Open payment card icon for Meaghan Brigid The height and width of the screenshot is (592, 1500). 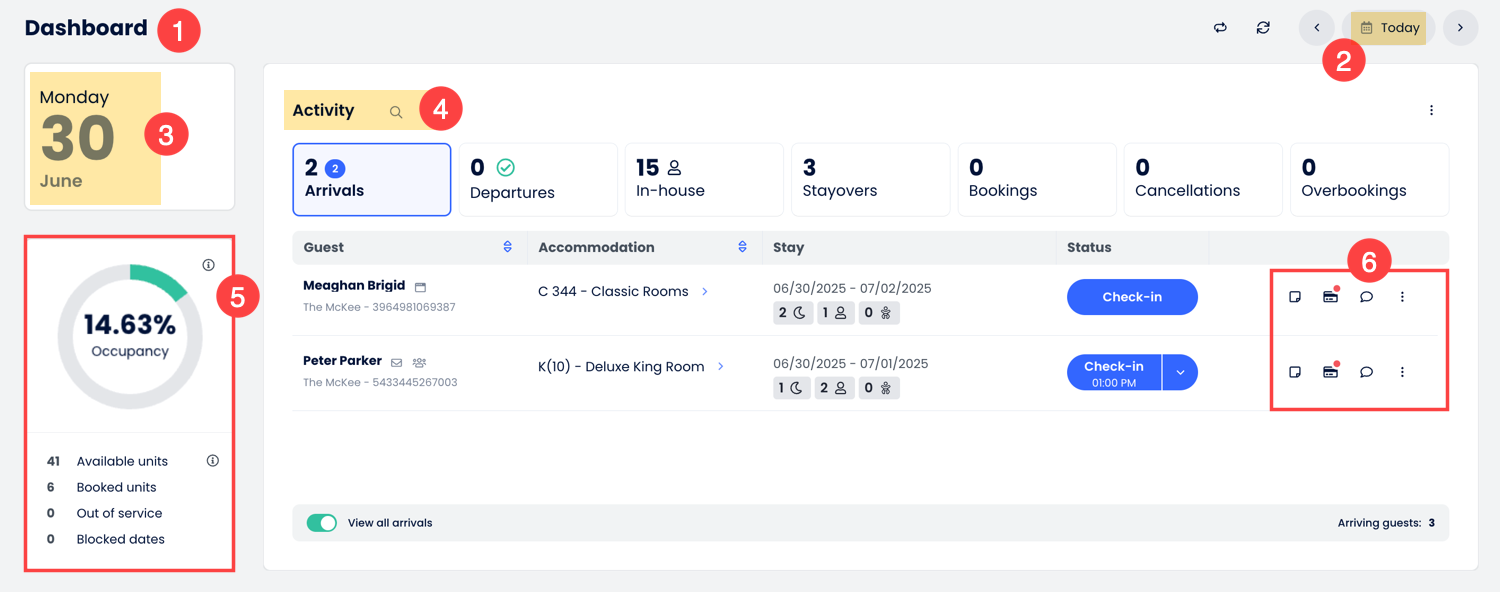1330,297
